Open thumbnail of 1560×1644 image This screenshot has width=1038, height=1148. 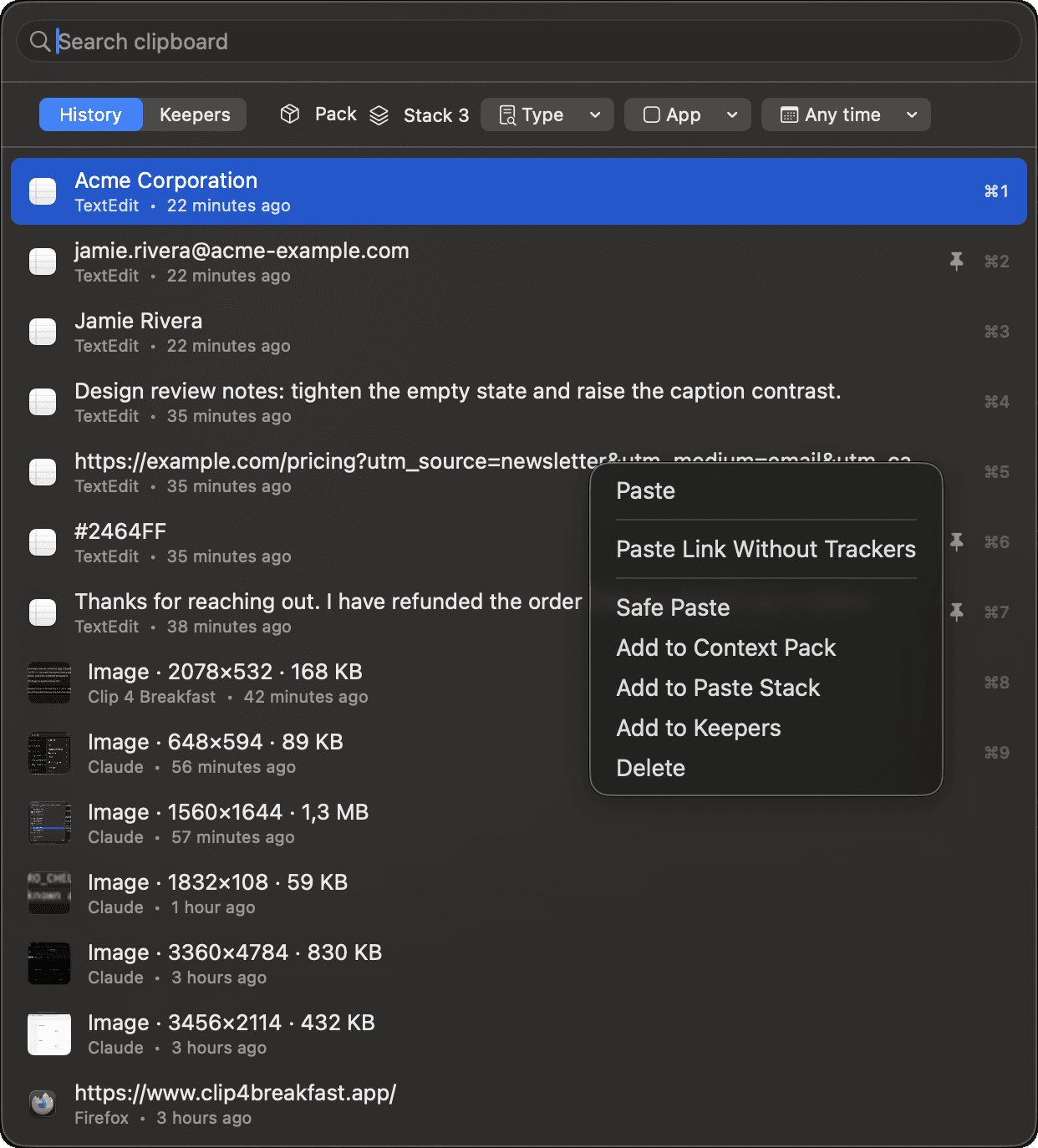point(49,823)
